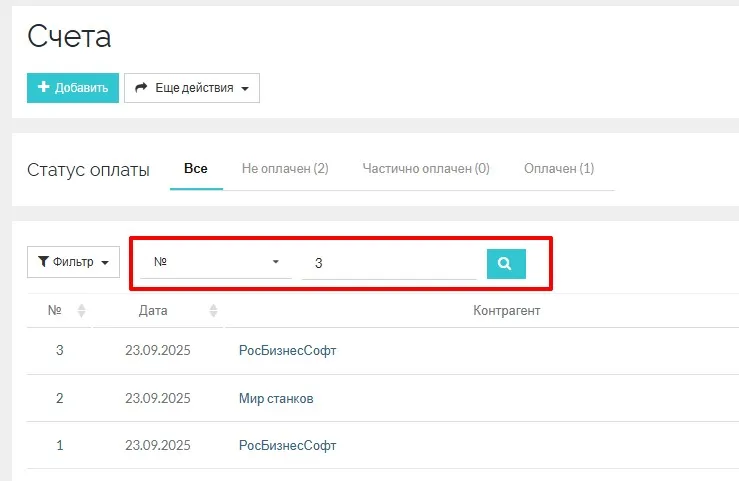Switch to the Все tab
Image resolution: width=739 pixels, height=481 pixels.
point(196,169)
